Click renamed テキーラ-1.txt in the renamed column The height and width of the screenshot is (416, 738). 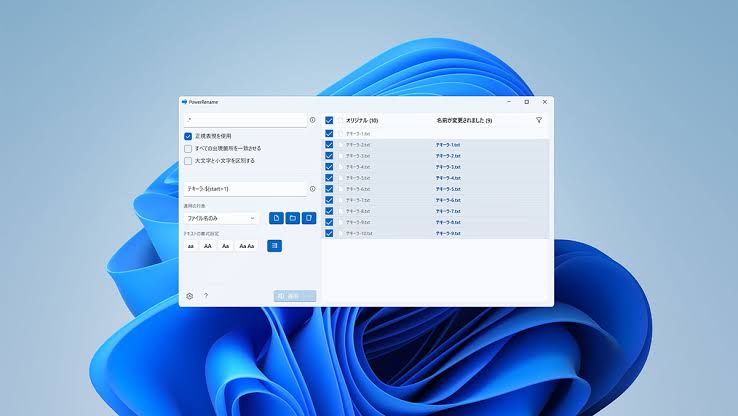pyautogui.click(x=448, y=145)
